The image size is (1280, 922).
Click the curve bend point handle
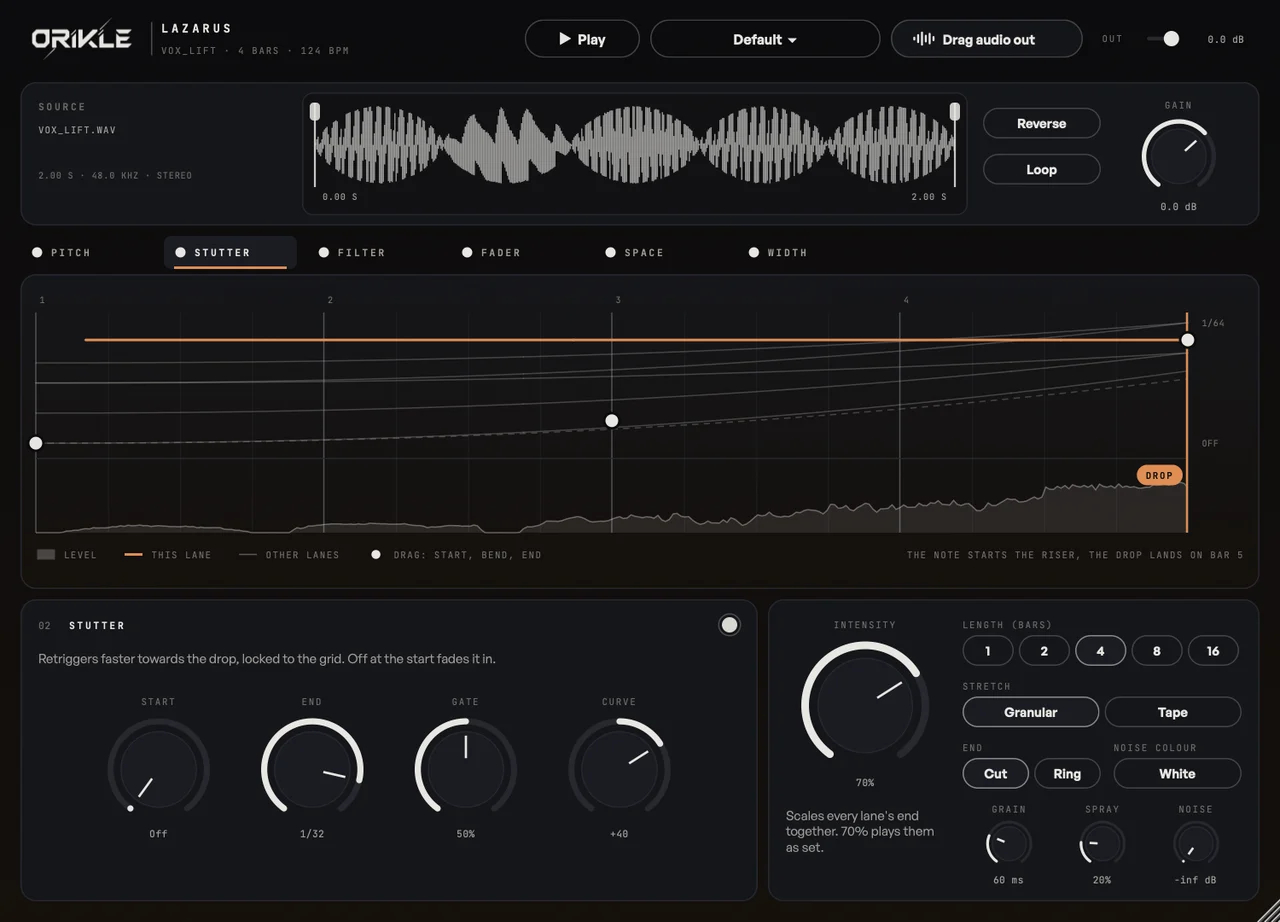[612, 421]
